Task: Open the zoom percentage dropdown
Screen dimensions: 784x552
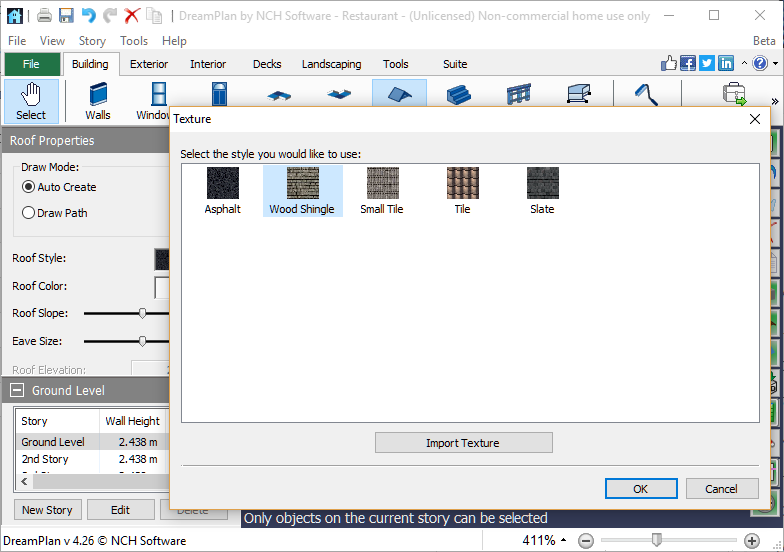Action: [x=562, y=541]
